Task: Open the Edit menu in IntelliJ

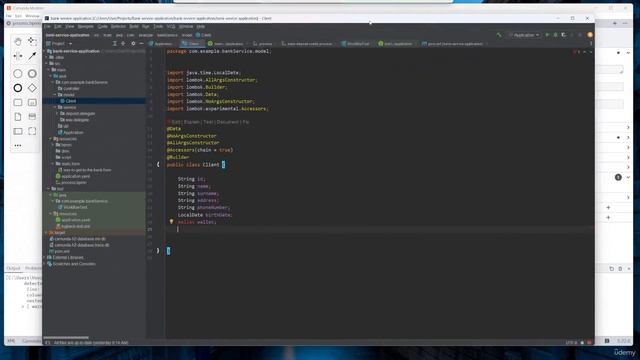Action: click(58, 27)
